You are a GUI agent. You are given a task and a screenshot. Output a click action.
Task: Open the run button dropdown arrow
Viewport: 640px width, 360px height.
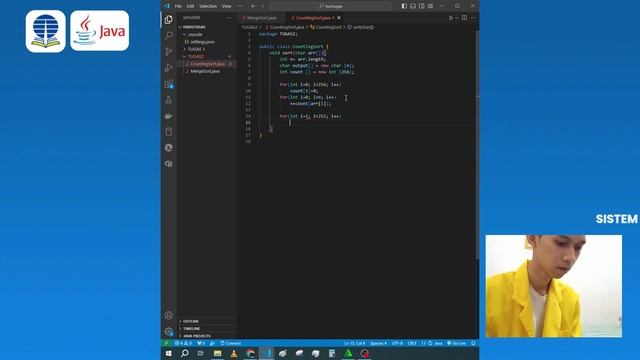(x=456, y=18)
